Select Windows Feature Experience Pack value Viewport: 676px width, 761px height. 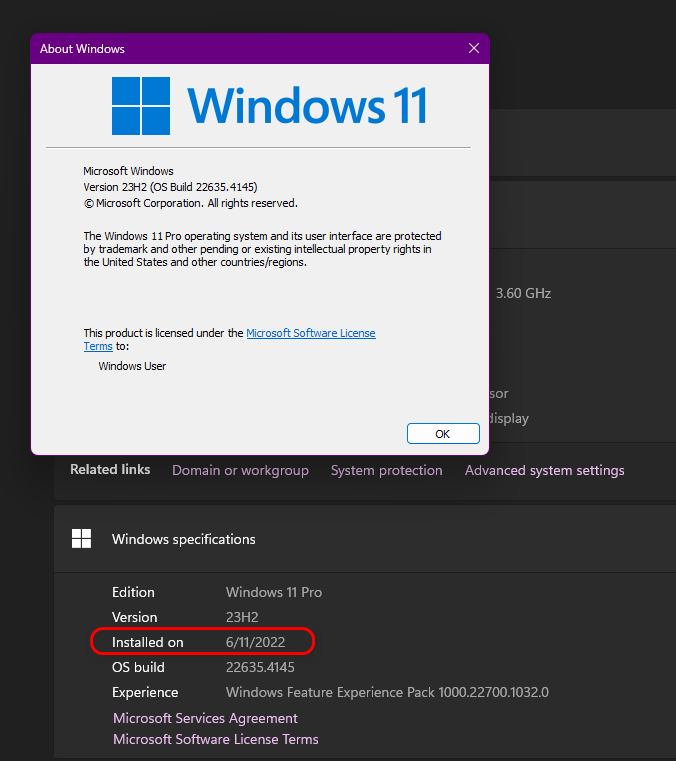[x=387, y=692]
